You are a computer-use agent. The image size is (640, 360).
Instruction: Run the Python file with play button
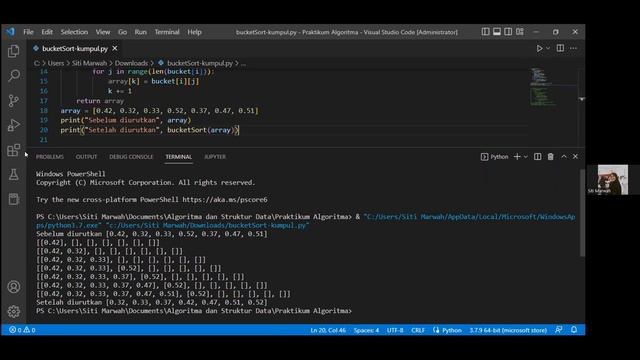[539, 48]
